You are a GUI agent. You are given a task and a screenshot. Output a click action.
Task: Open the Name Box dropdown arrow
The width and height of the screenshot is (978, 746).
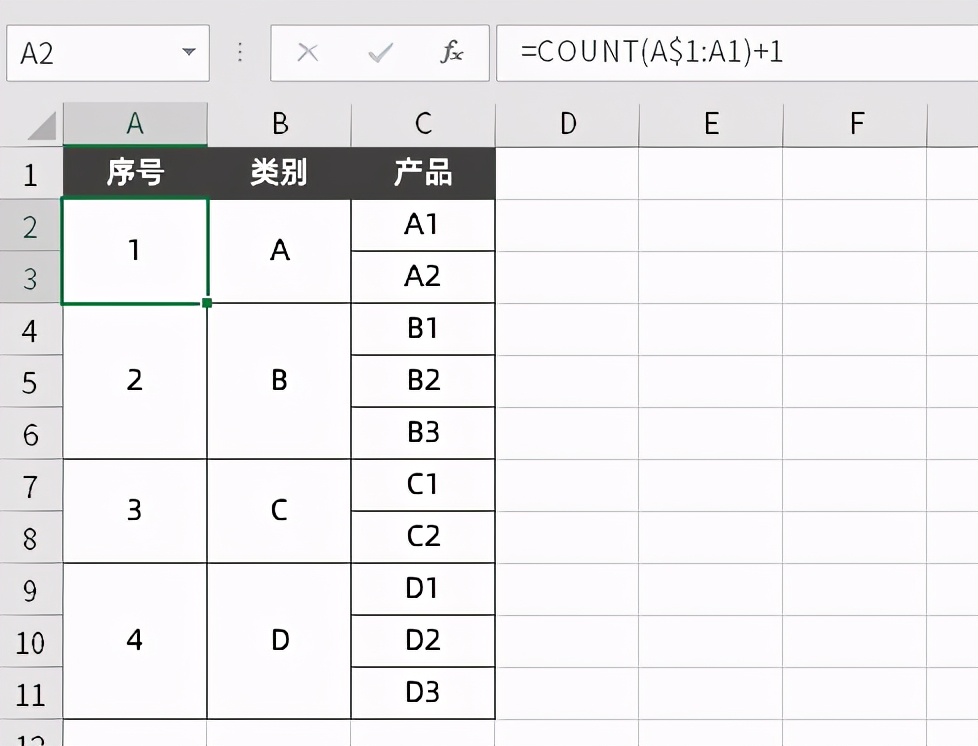(x=188, y=52)
